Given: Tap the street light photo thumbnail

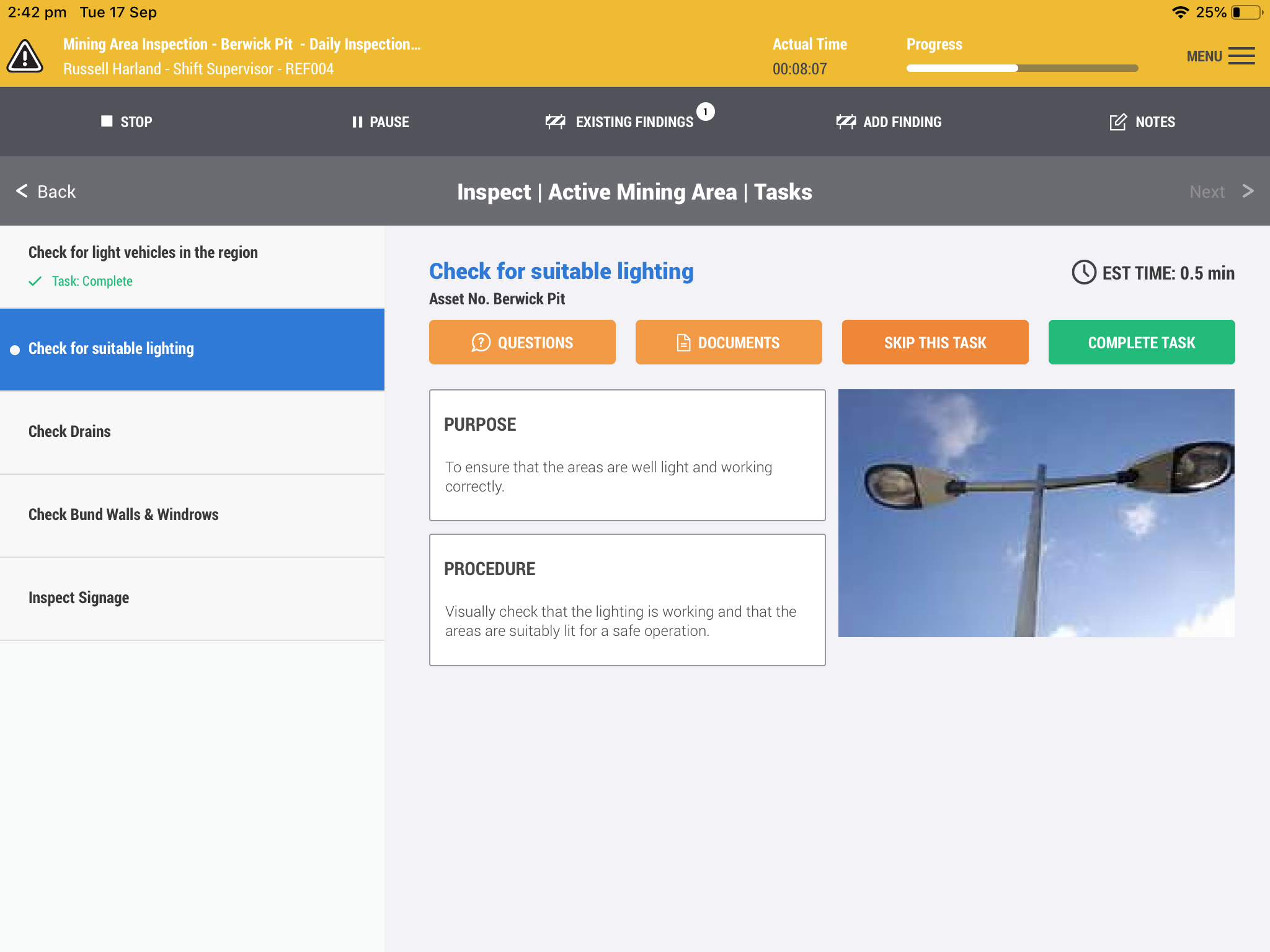Looking at the screenshot, I should pyautogui.click(x=1036, y=513).
